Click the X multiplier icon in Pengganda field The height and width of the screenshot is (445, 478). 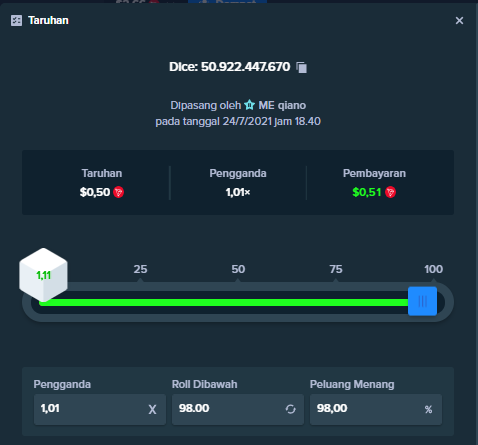[152, 409]
